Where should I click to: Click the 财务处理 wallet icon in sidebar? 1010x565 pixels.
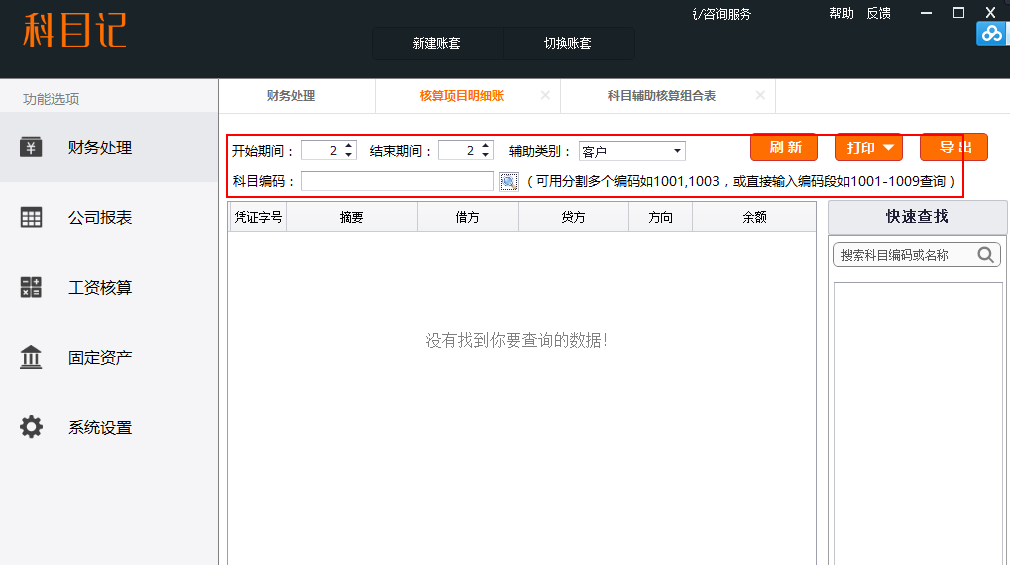pos(31,147)
